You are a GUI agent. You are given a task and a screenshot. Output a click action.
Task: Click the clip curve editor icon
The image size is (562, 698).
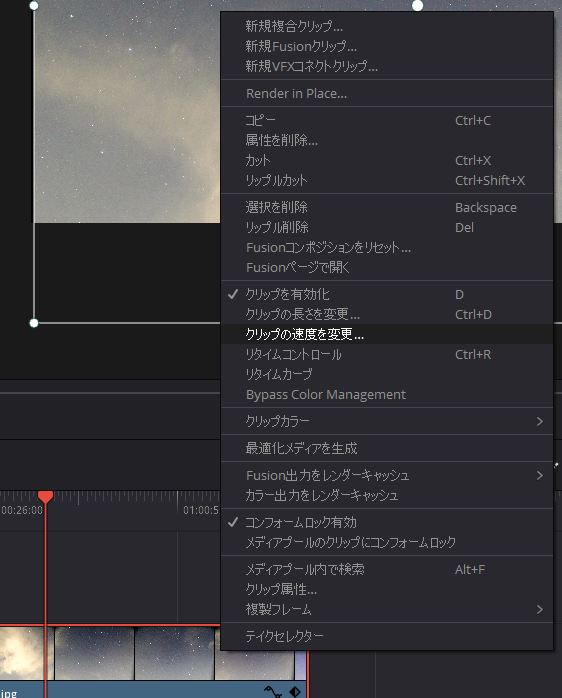(x=273, y=691)
